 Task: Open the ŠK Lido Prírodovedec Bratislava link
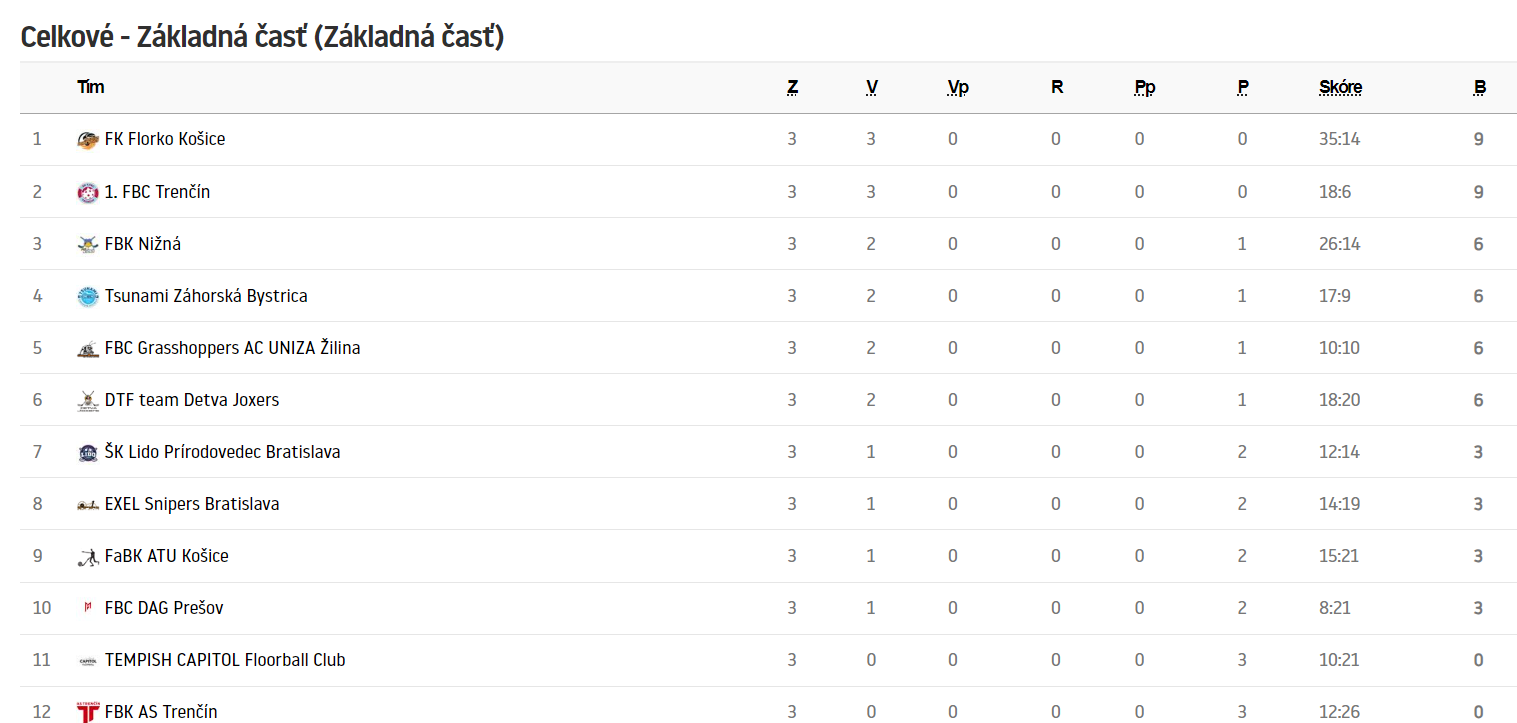point(222,452)
